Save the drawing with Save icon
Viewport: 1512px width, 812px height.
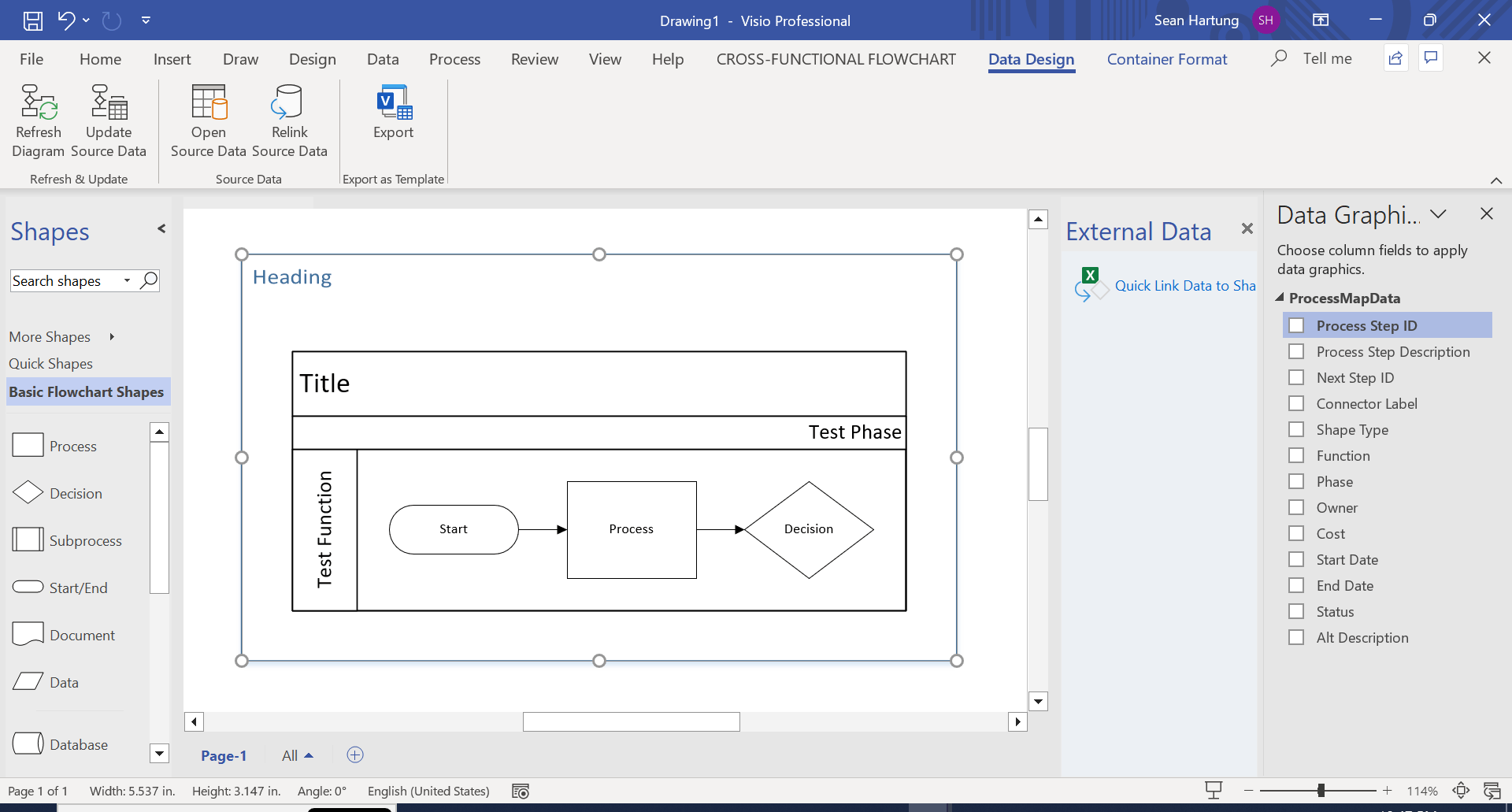[x=33, y=20]
